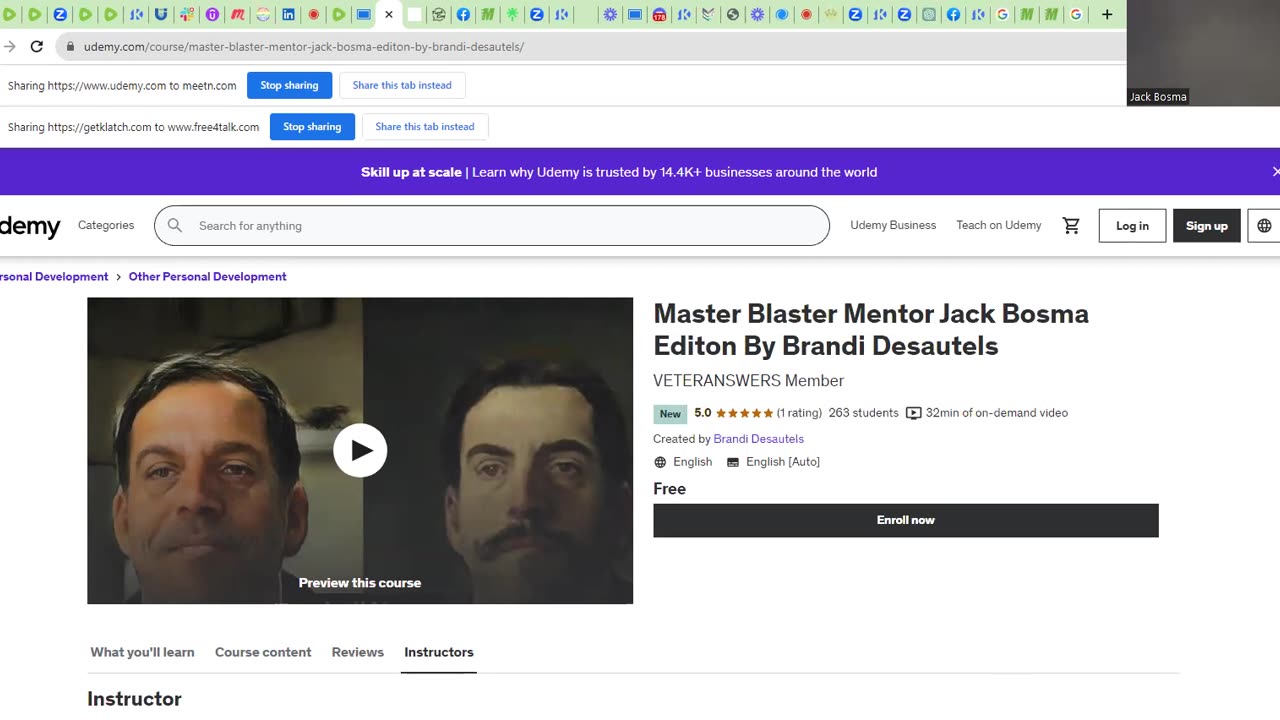Click the search magnifier icon
The image size is (1280, 720).
pyautogui.click(x=175, y=226)
